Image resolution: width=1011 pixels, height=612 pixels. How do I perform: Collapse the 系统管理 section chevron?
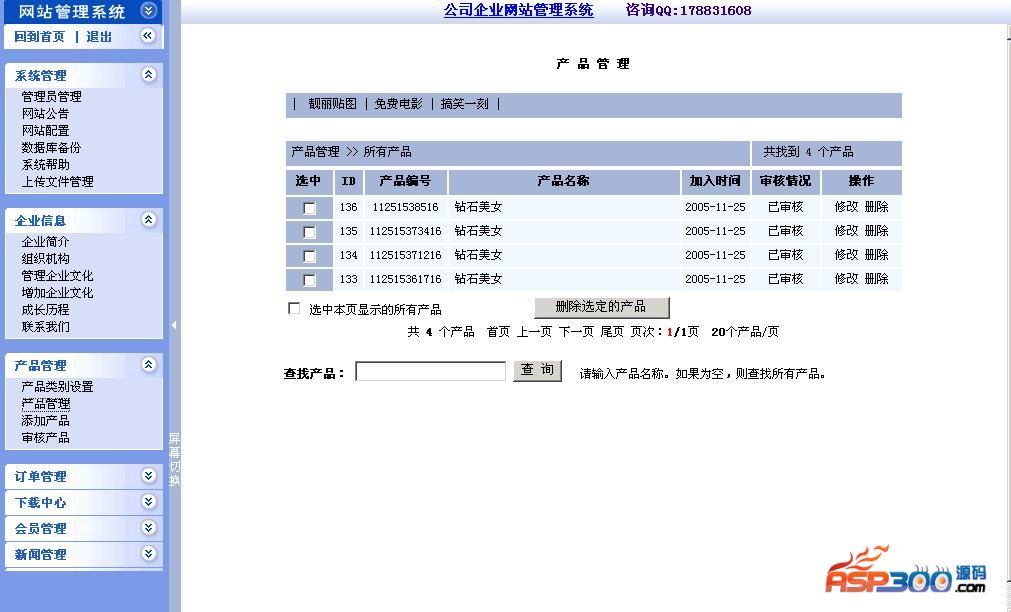pos(148,75)
